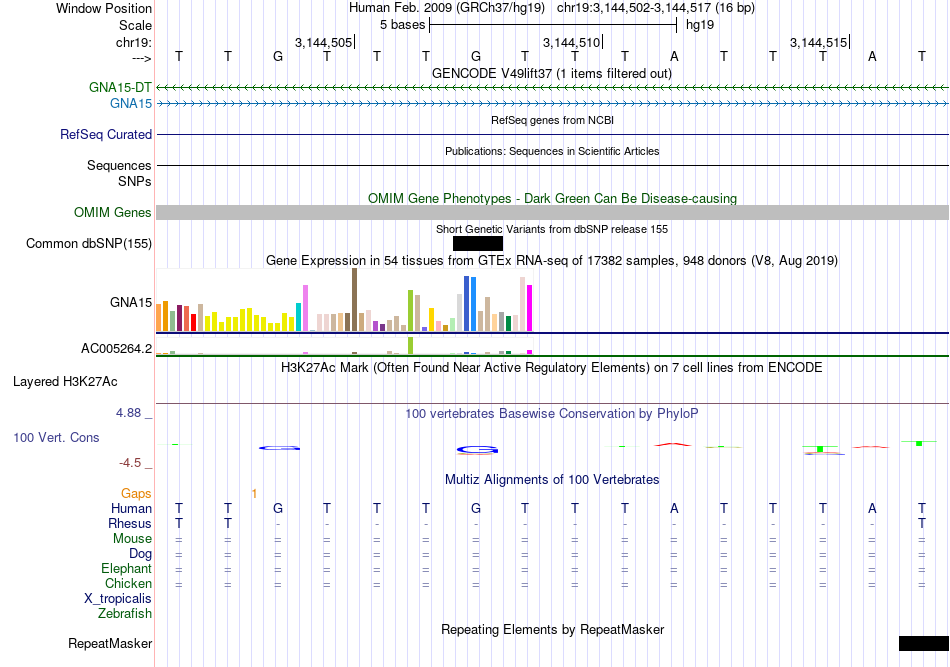Click the OMIM Gene Phenotypes title
Viewport: 950px width, 667px height.
tap(552, 198)
